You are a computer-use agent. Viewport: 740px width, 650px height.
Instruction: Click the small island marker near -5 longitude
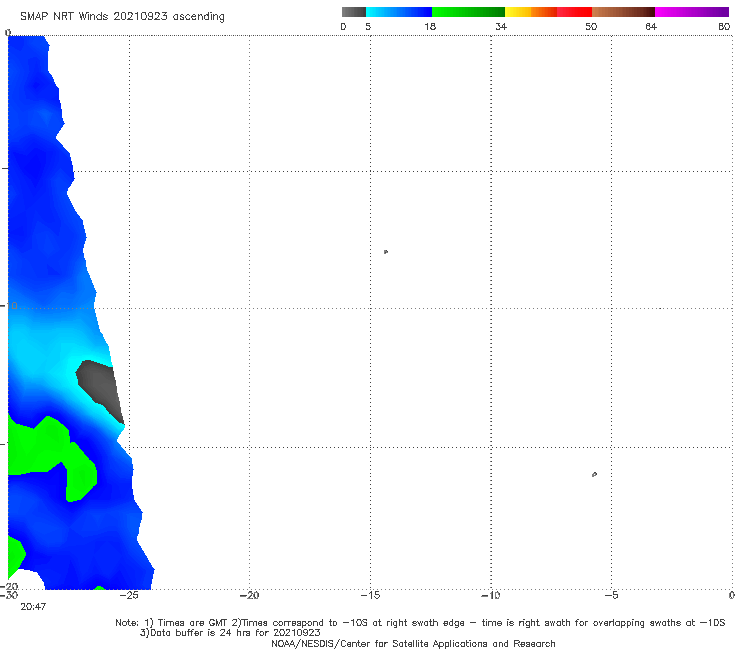[594, 474]
